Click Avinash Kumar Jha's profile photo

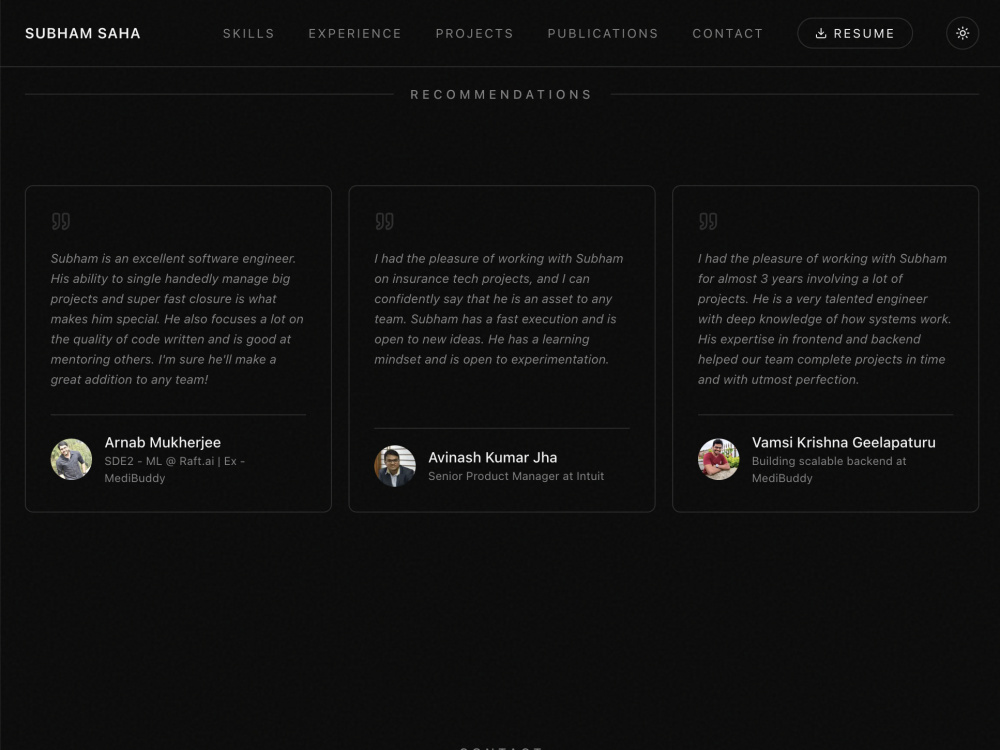tap(395, 466)
